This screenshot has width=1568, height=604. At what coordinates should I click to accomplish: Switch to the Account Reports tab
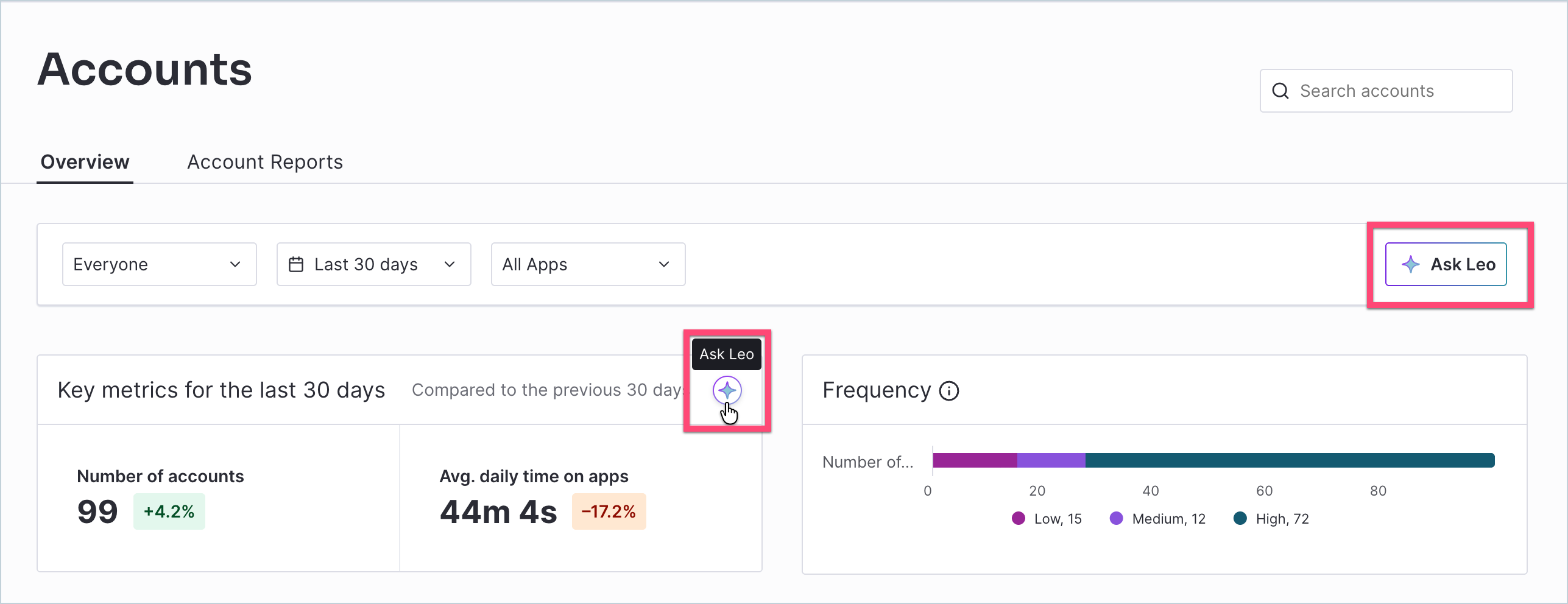[265, 162]
